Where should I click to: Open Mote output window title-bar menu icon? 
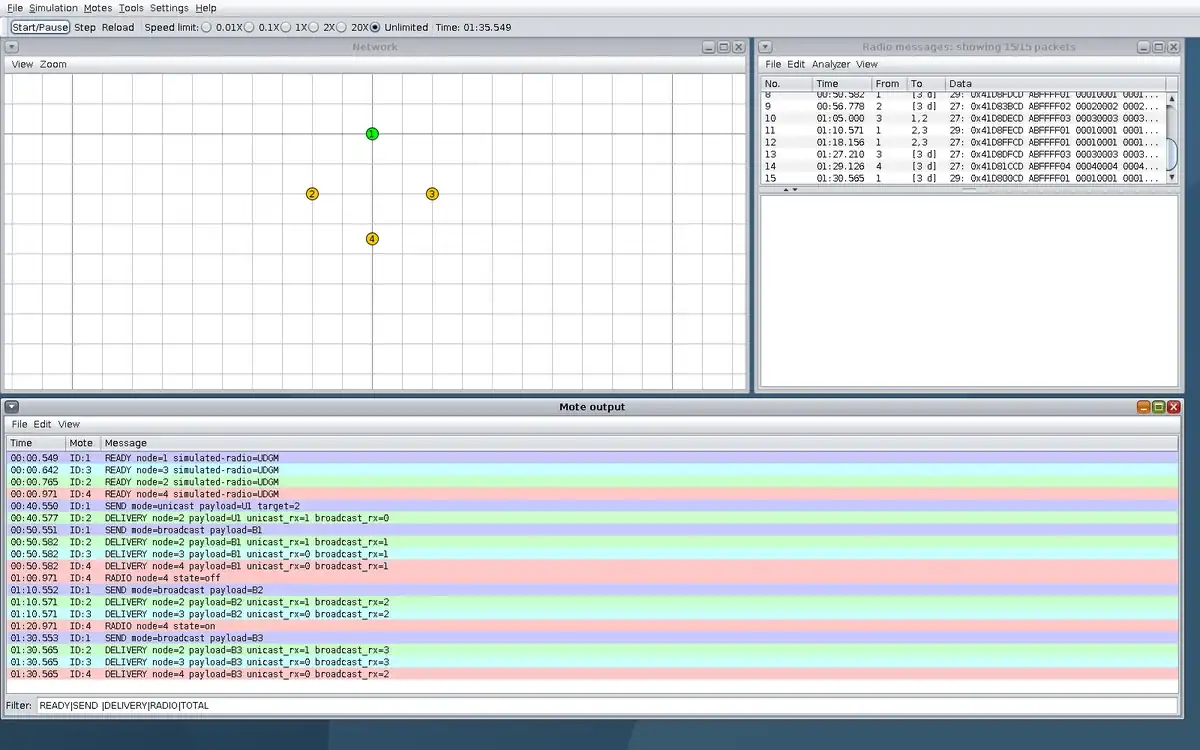[x=11, y=407]
